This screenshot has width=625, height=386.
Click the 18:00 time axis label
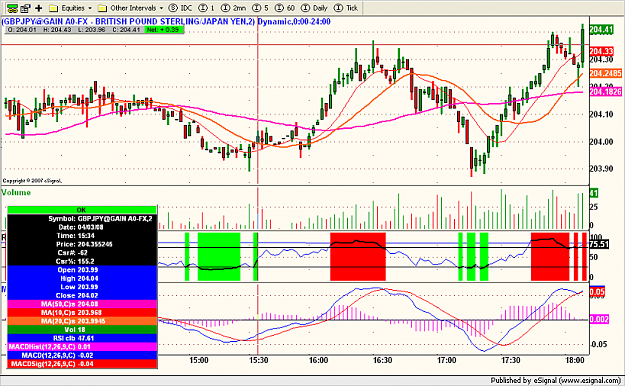click(x=575, y=360)
